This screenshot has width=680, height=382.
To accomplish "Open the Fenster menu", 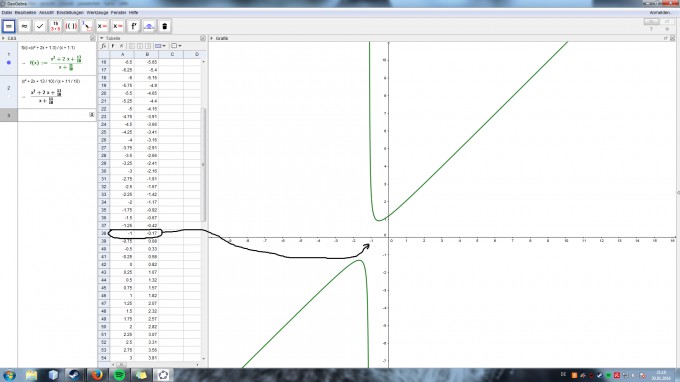I will [118, 13].
